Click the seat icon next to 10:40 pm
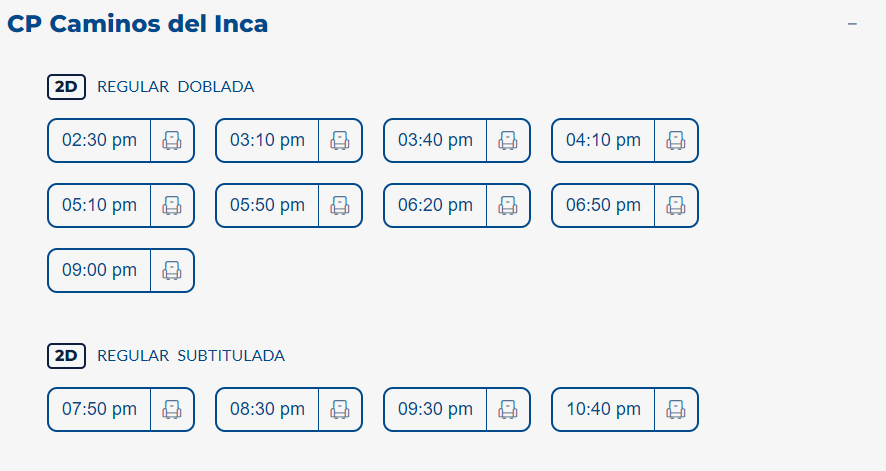886x471 pixels. click(x=676, y=410)
